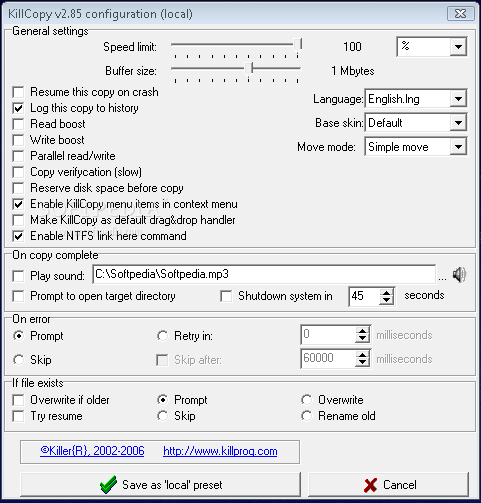This screenshot has width=481, height=503.
Task: Uncheck Enable NTFS link here command
Action: point(18,236)
